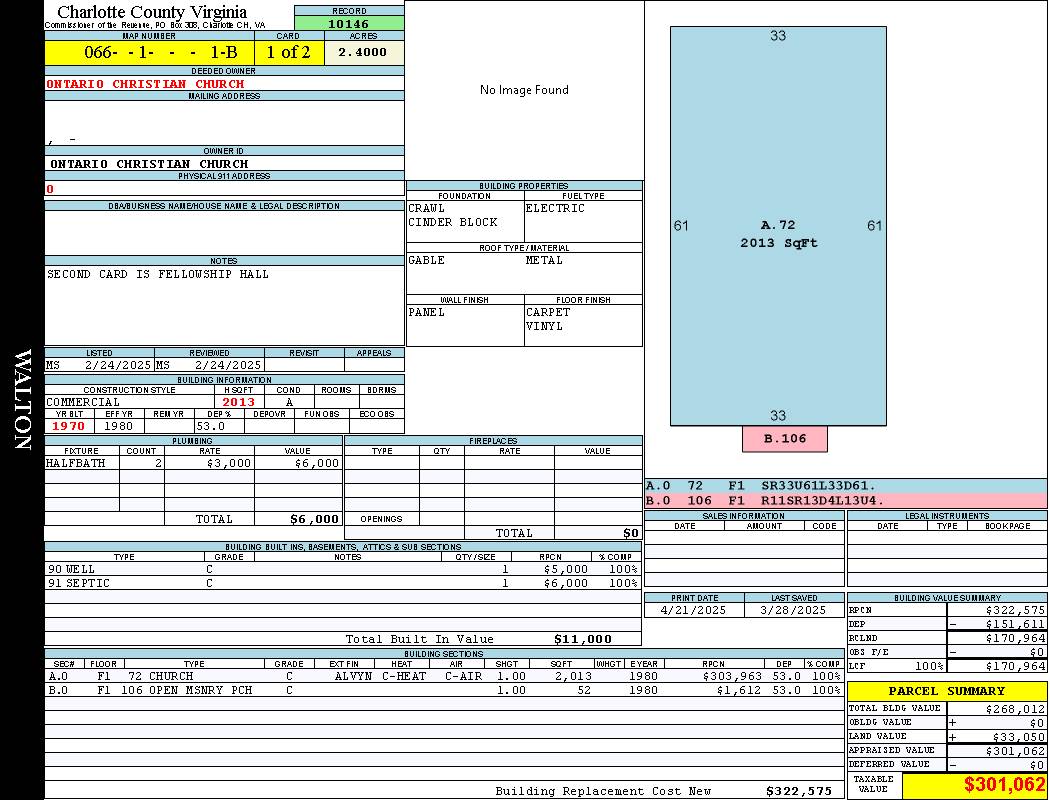Image resolution: width=1050 pixels, height=800 pixels.
Task: Select the print date 4/21/2025
Action: click(x=694, y=610)
